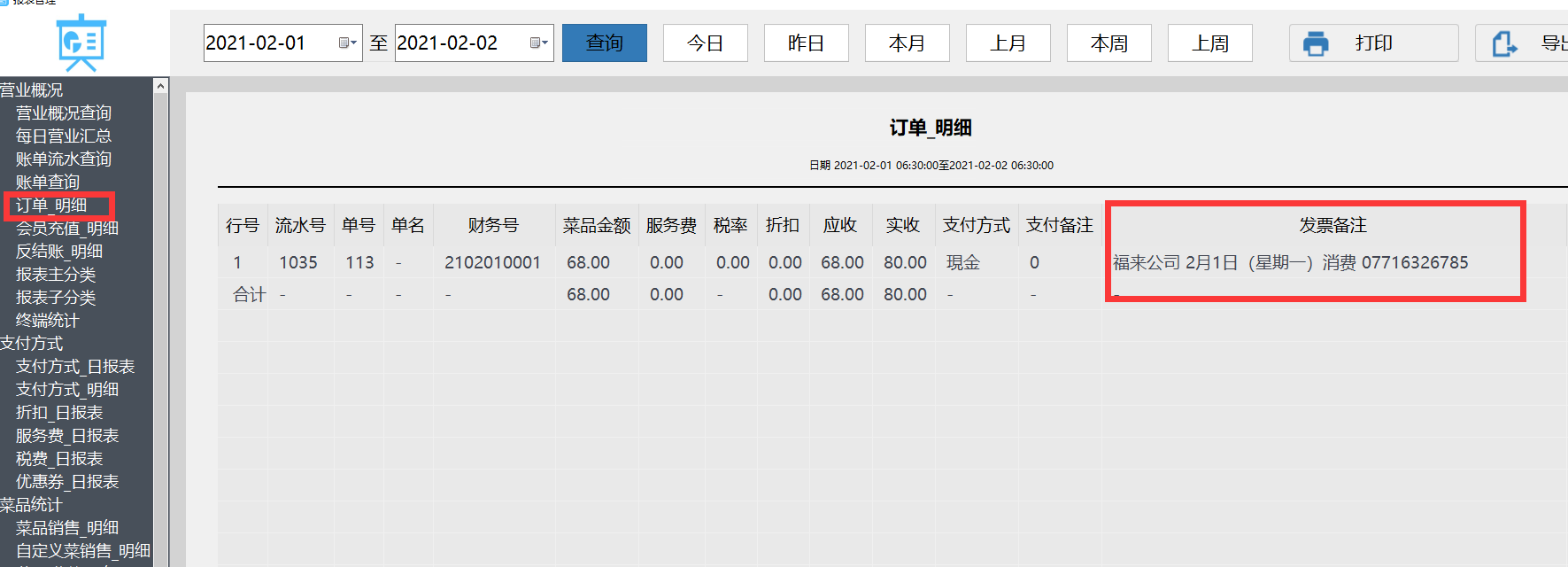Click the 订单_明细 report title
Image resolution: width=1568 pixels, height=567 pixels.
pyautogui.click(x=931, y=128)
